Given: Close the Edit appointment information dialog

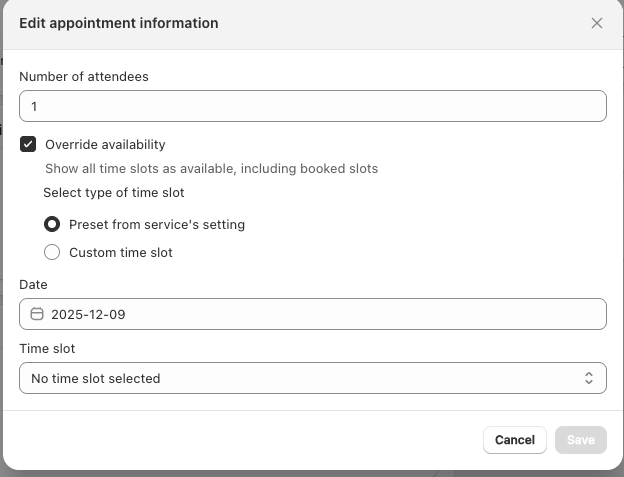Looking at the screenshot, I should click(x=597, y=23).
